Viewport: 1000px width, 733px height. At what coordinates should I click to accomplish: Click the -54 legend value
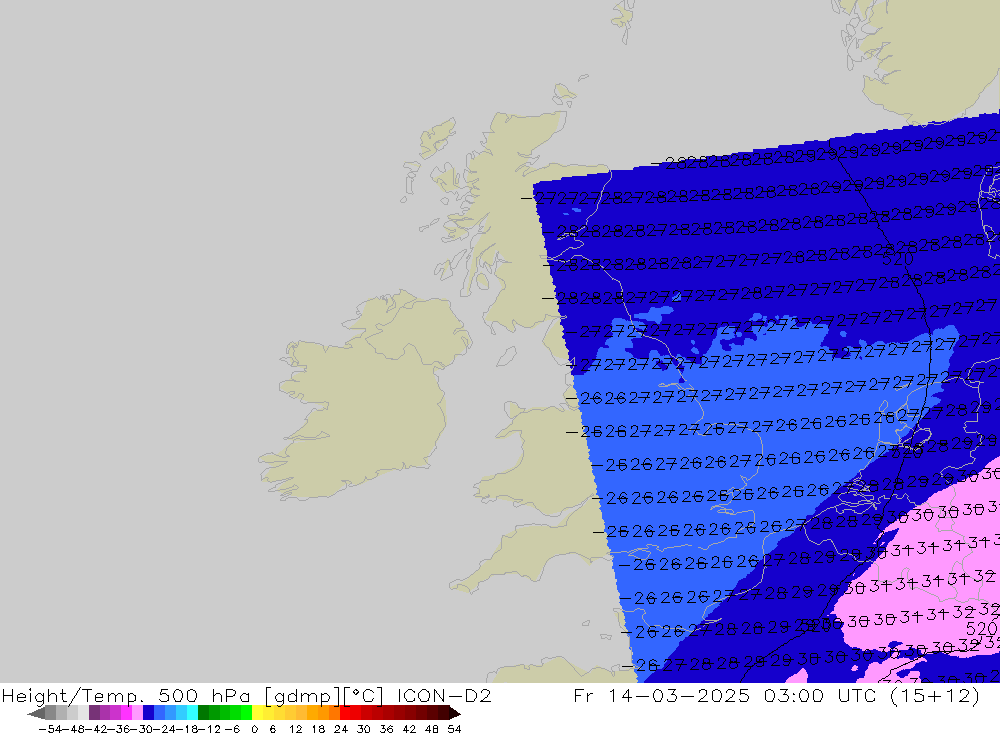[x=51, y=729]
